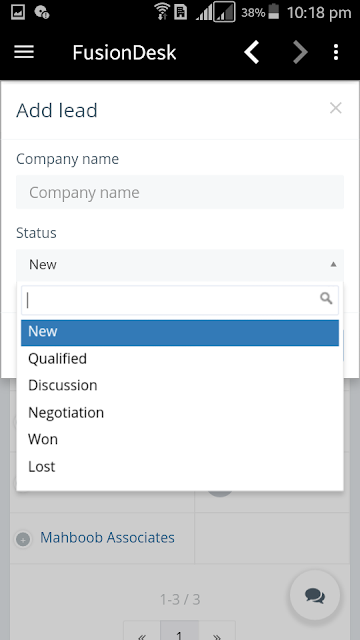This screenshot has width=360, height=640.
Task: Click the status search text box
Action: click(x=180, y=300)
